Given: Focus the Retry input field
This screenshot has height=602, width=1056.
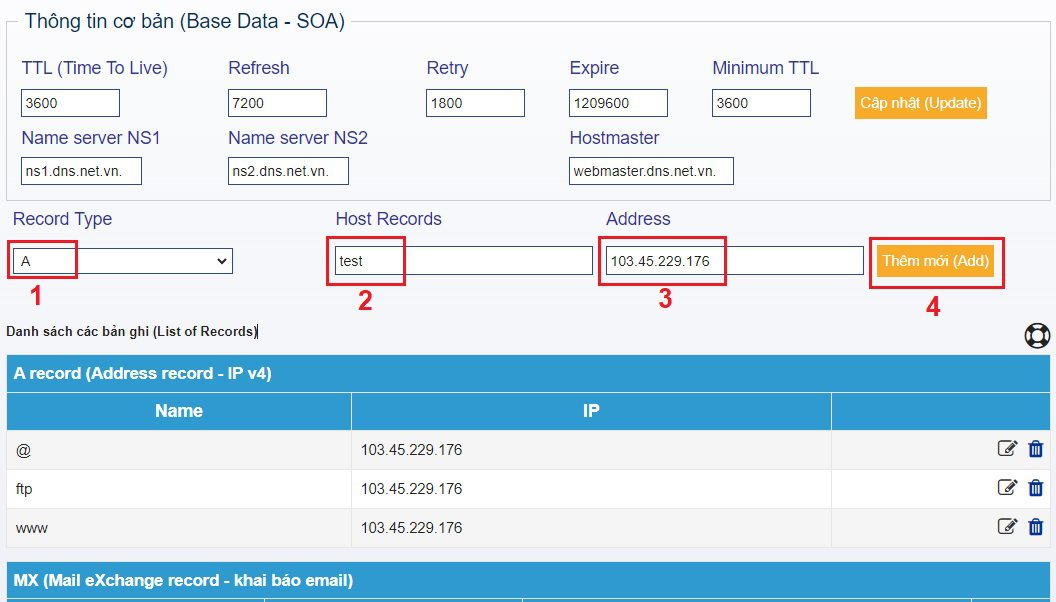Looking at the screenshot, I should tap(475, 103).
